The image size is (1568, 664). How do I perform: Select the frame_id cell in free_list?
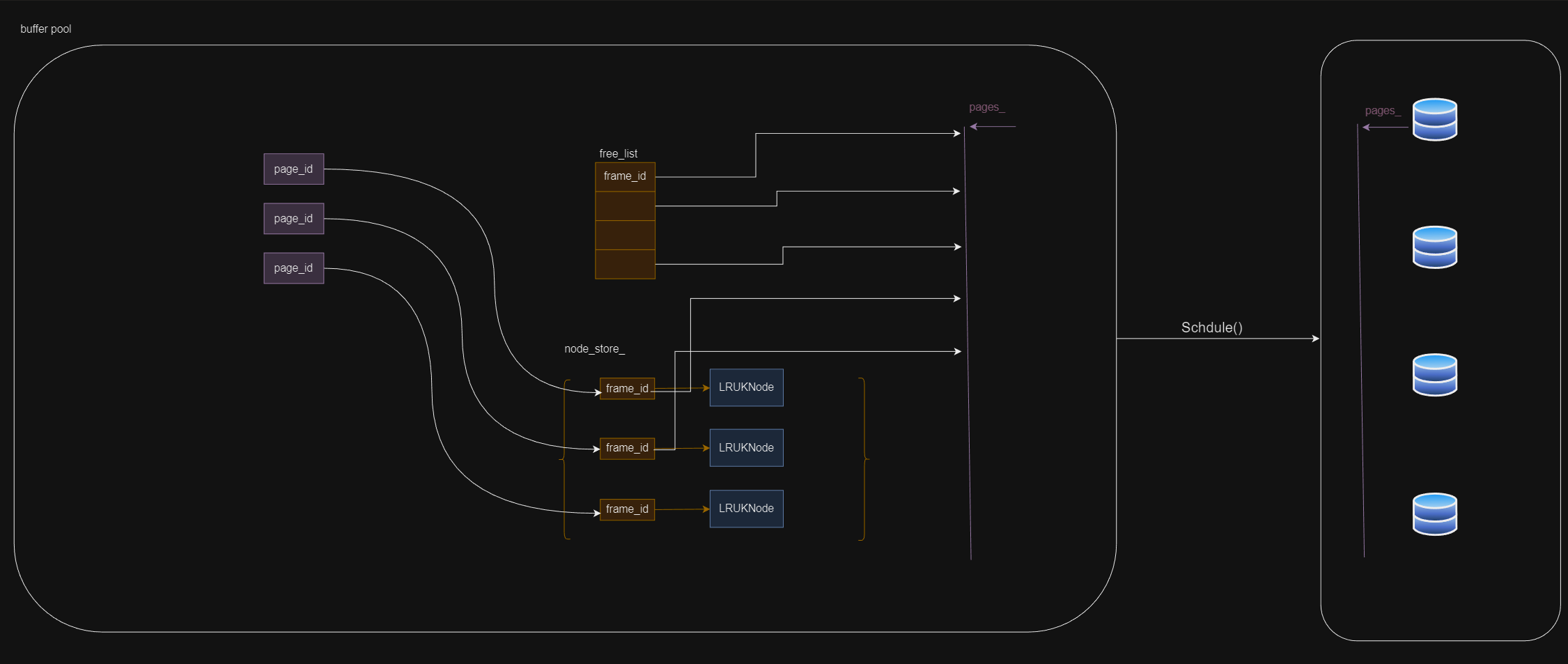point(625,176)
